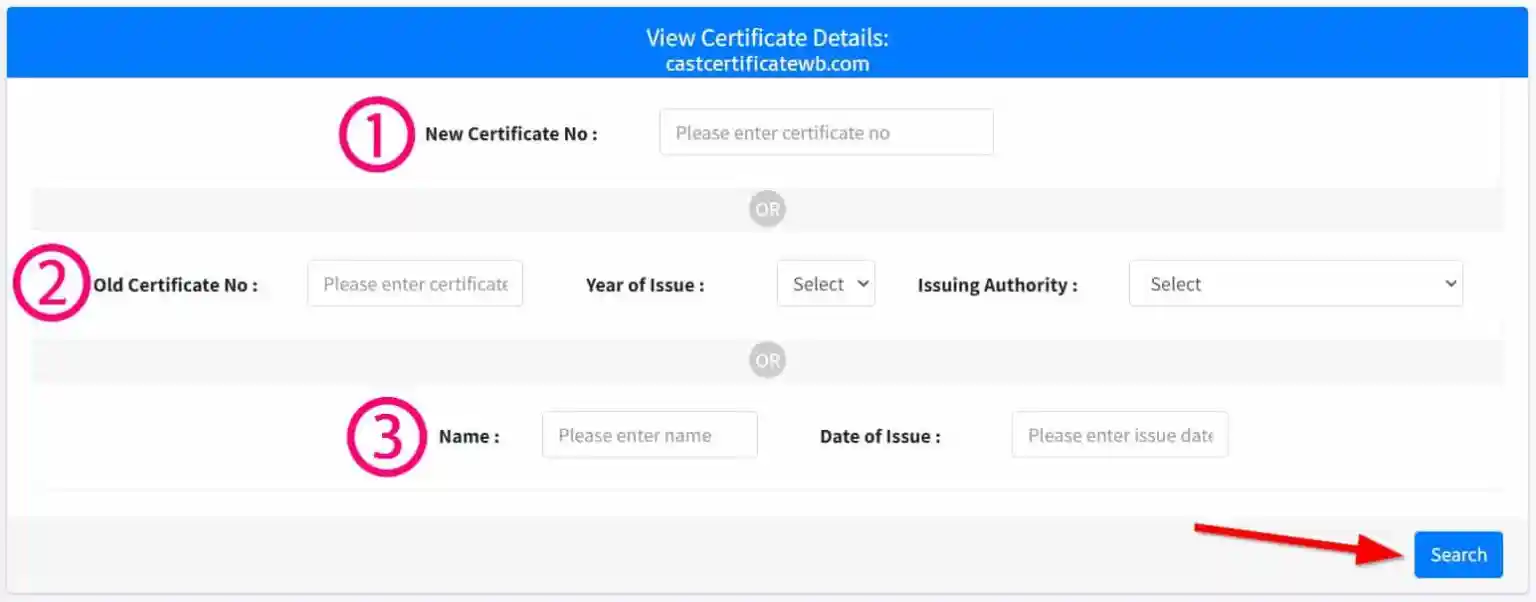Click the castcertificatewb.com header link
Screen dimensions: 1536x602
[x=767, y=62]
